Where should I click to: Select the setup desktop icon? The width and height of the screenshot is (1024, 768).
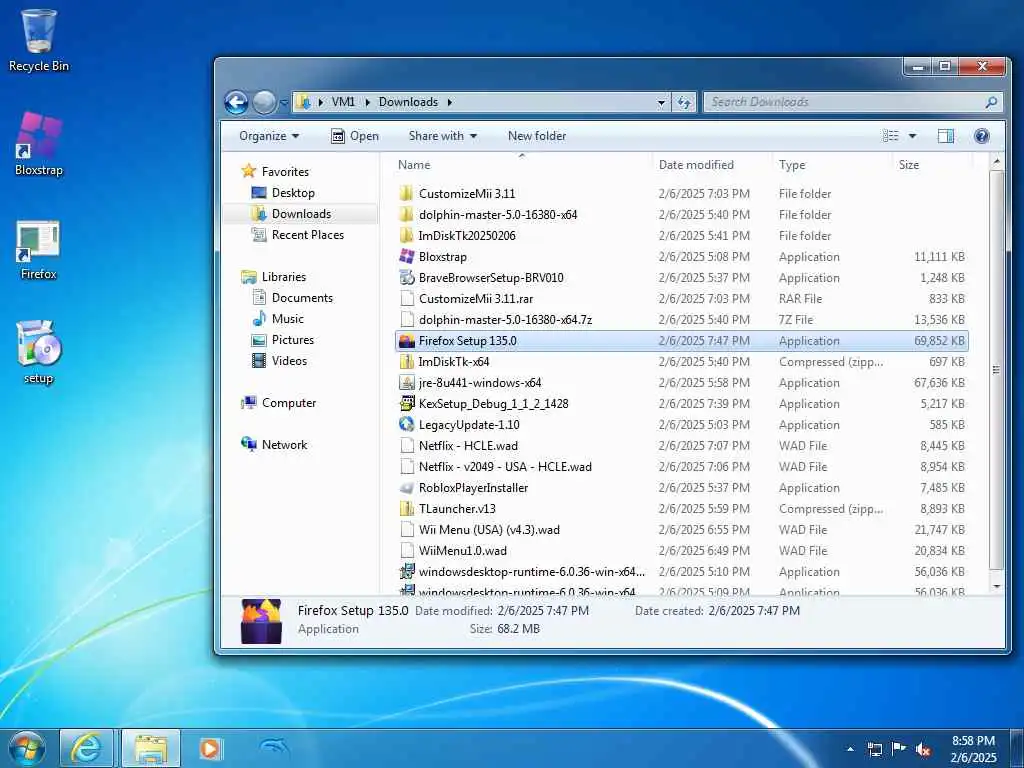[x=38, y=353]
